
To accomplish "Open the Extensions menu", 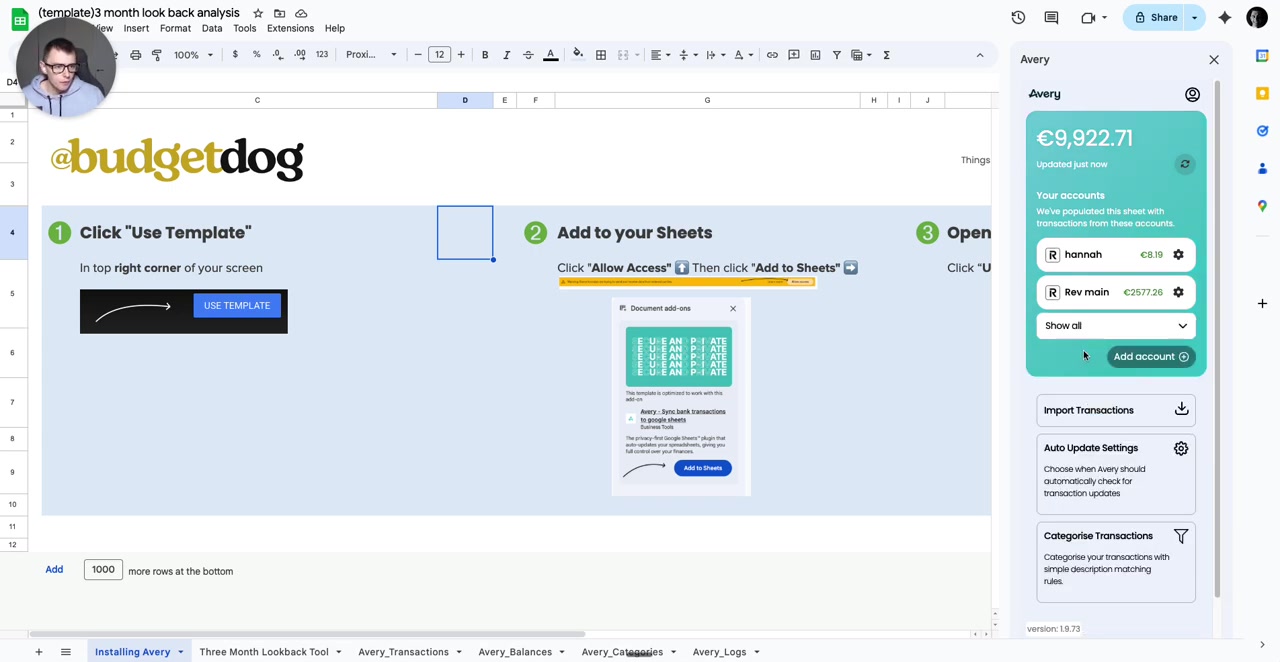I will (x=290, y=28).
